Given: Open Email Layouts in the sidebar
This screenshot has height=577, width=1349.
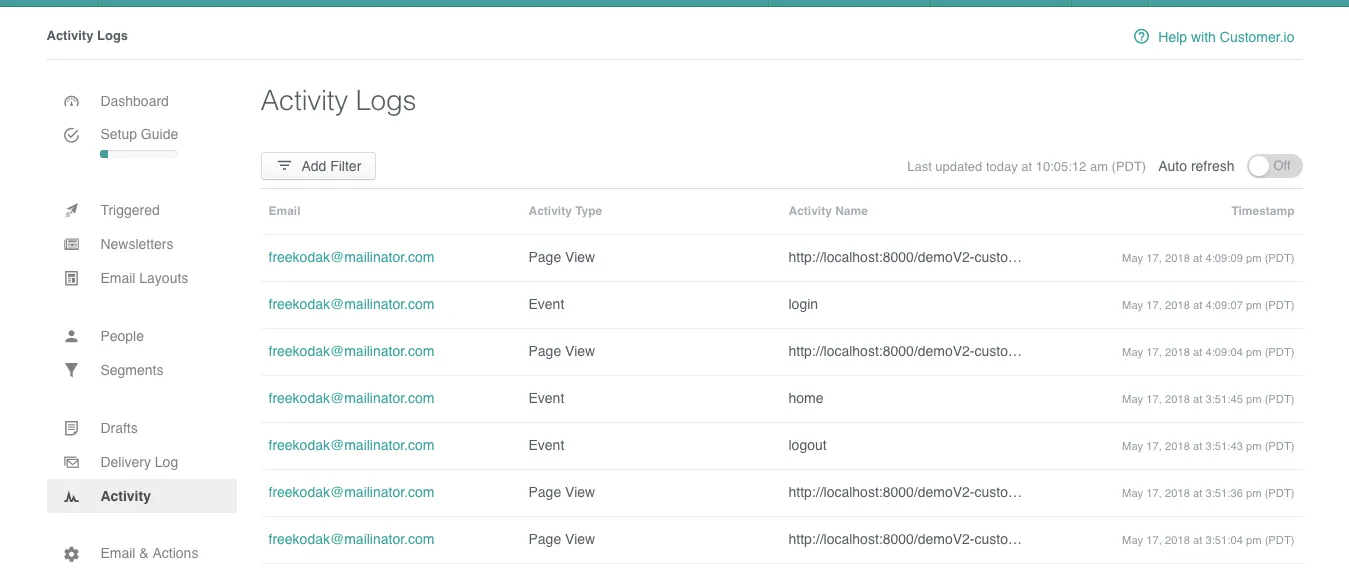Looking at the screenshot, I should coord(142,279).
